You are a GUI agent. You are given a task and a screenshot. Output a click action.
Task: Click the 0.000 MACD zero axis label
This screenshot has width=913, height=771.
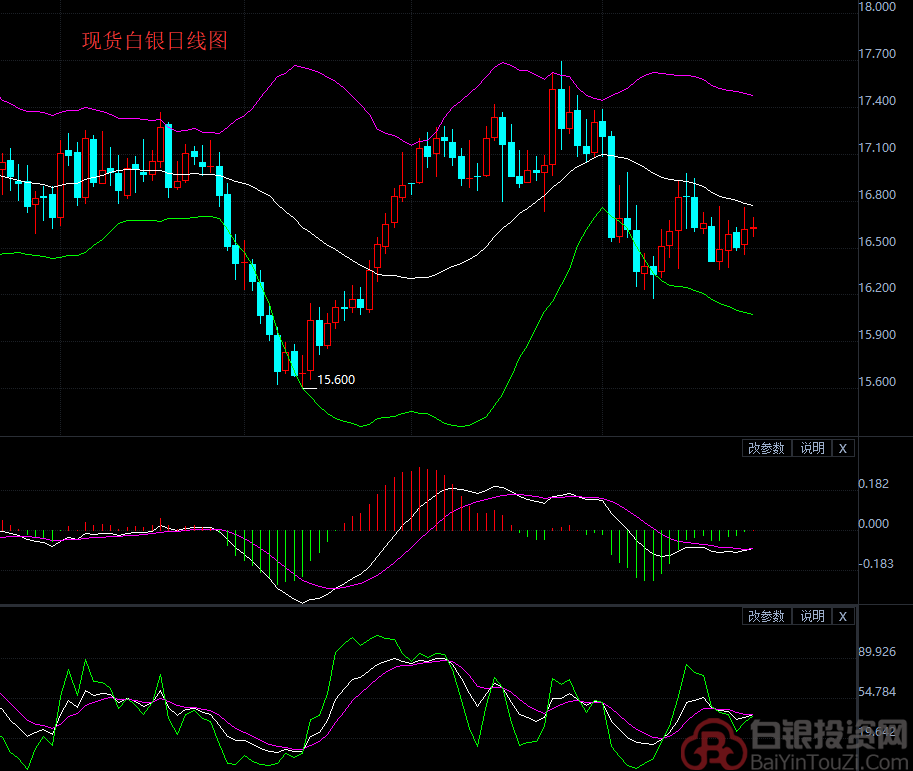(874, 523)
